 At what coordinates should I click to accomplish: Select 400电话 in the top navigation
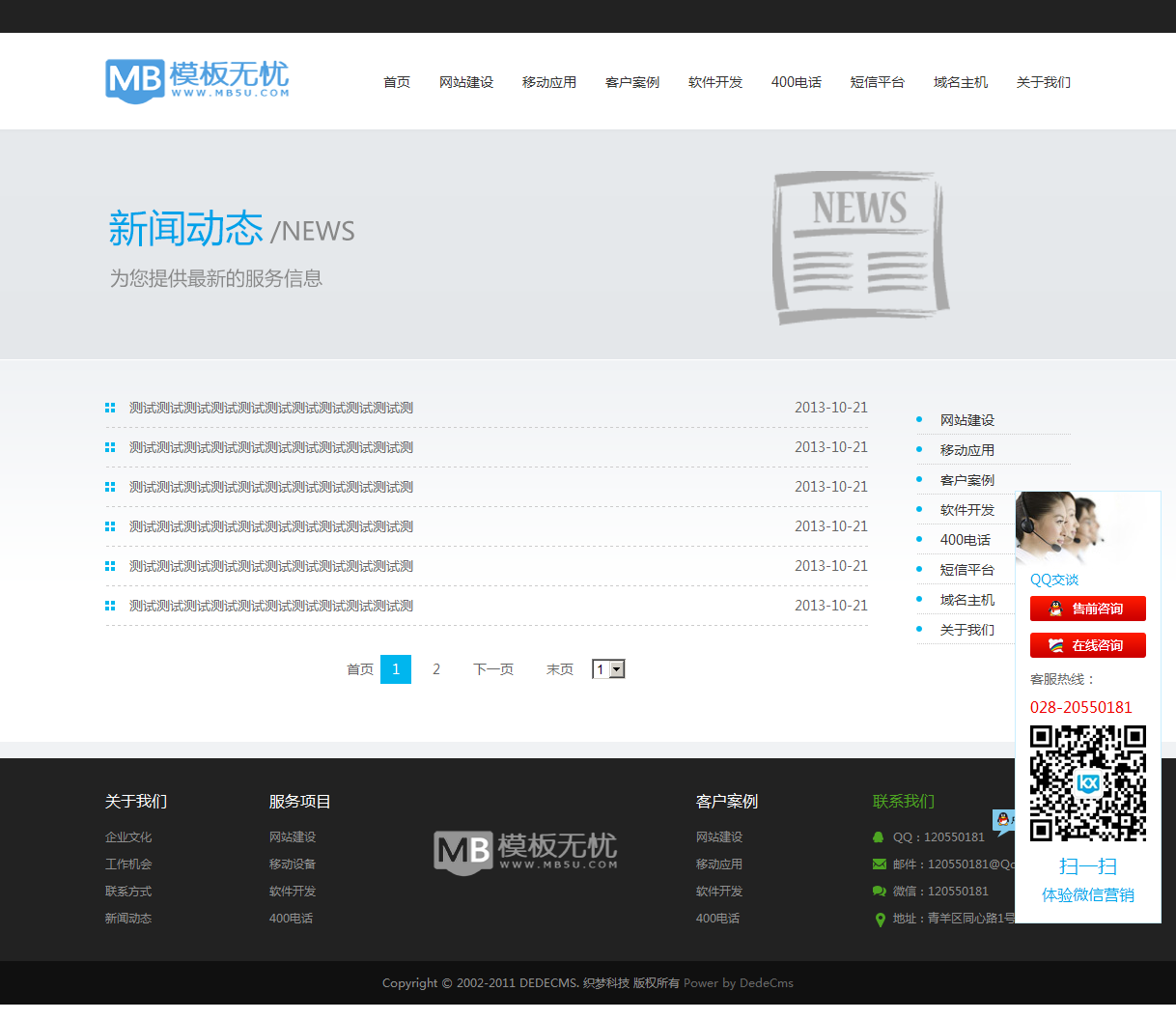[796, 82]
